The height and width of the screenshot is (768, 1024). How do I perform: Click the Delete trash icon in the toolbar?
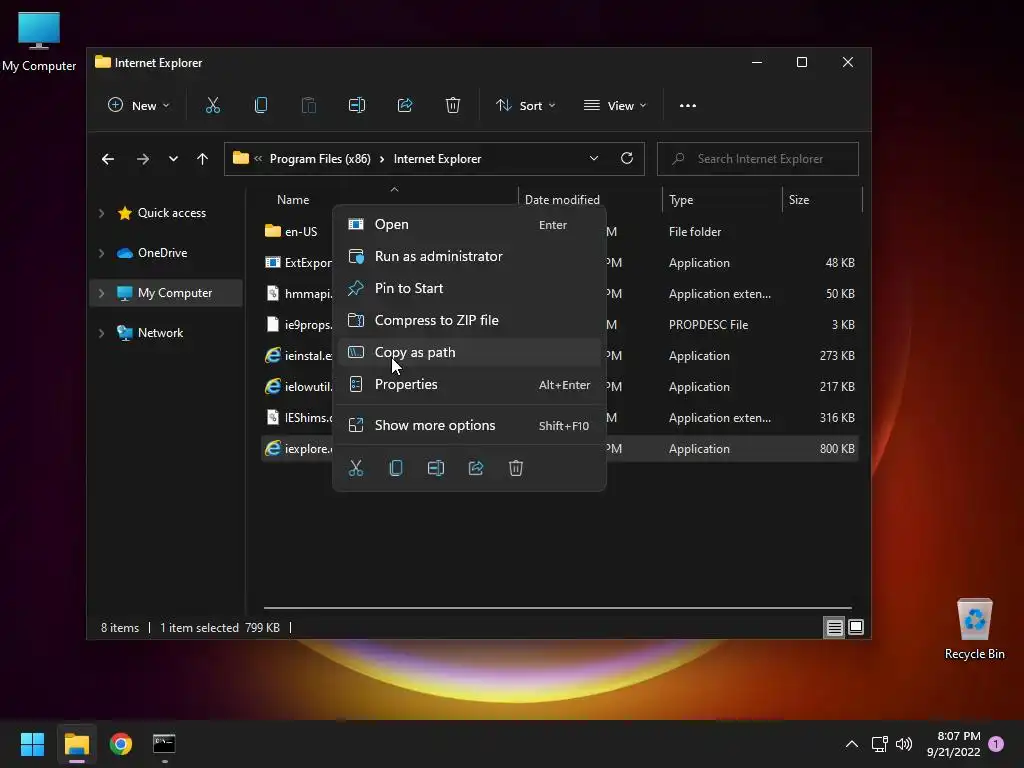(453, 105)
